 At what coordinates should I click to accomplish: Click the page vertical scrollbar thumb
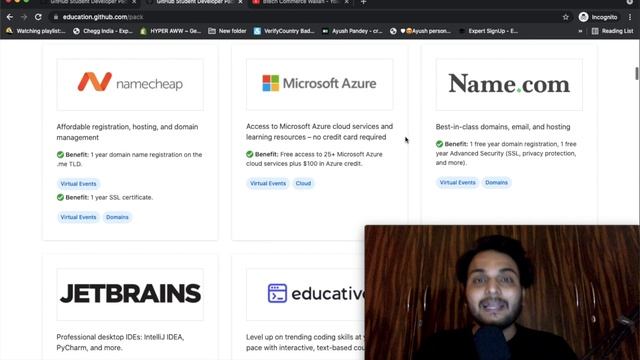point(637,73)
